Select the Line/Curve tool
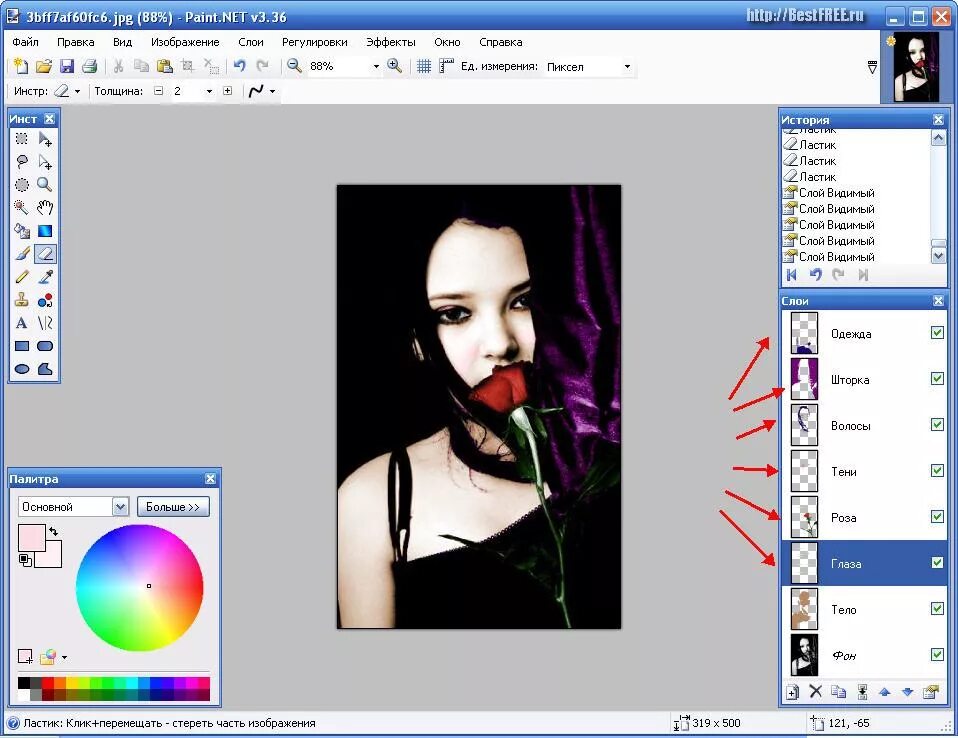Viewport: 958px width, 738px height. click(x=45, y=323)
